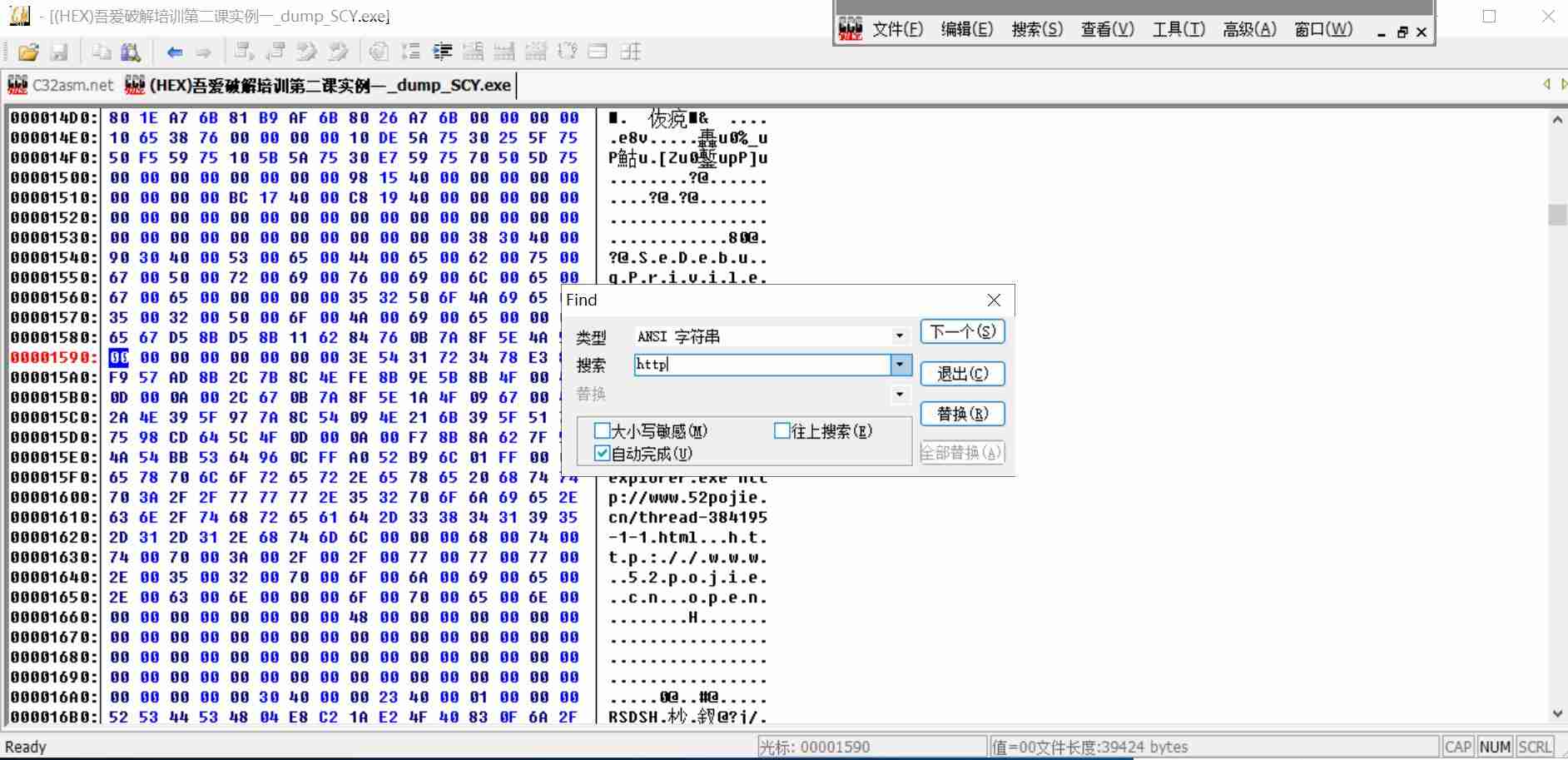Open the 工具(T) menu

point(1178,30)
